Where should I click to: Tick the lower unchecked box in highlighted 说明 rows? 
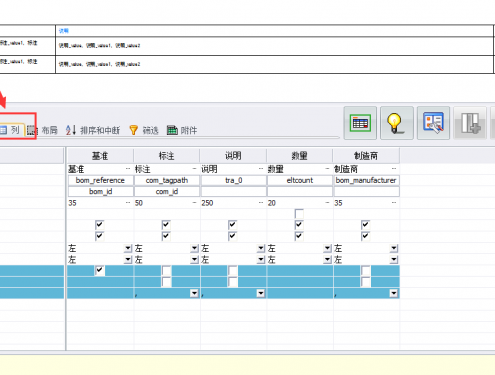tap(233, 282)
